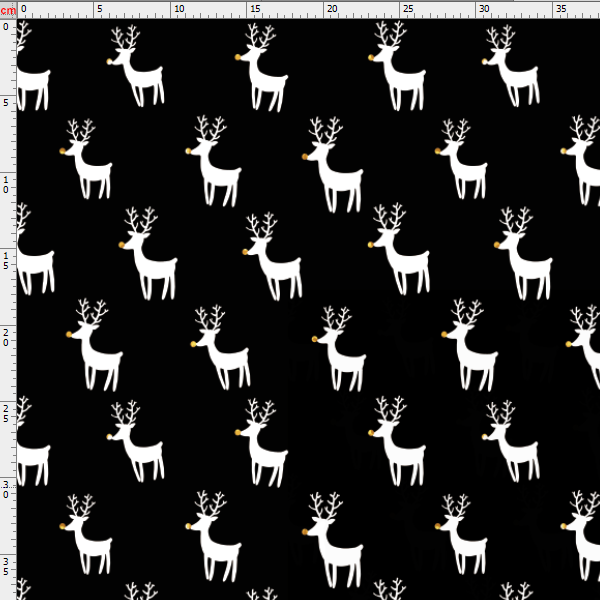Click the 25 mark on horizontal ruler

click(x=408, y=8)
